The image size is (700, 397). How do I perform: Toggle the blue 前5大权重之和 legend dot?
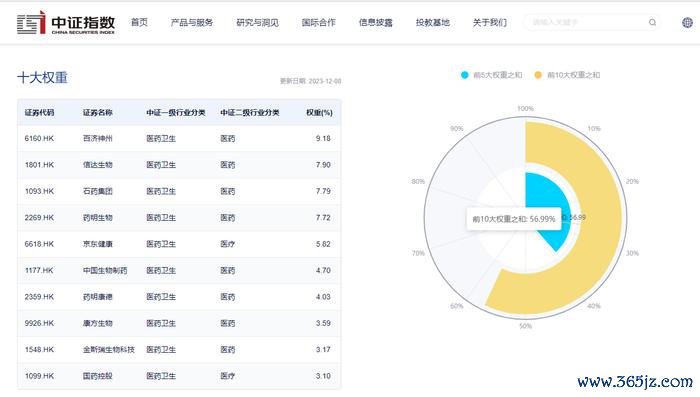(464, 75)
